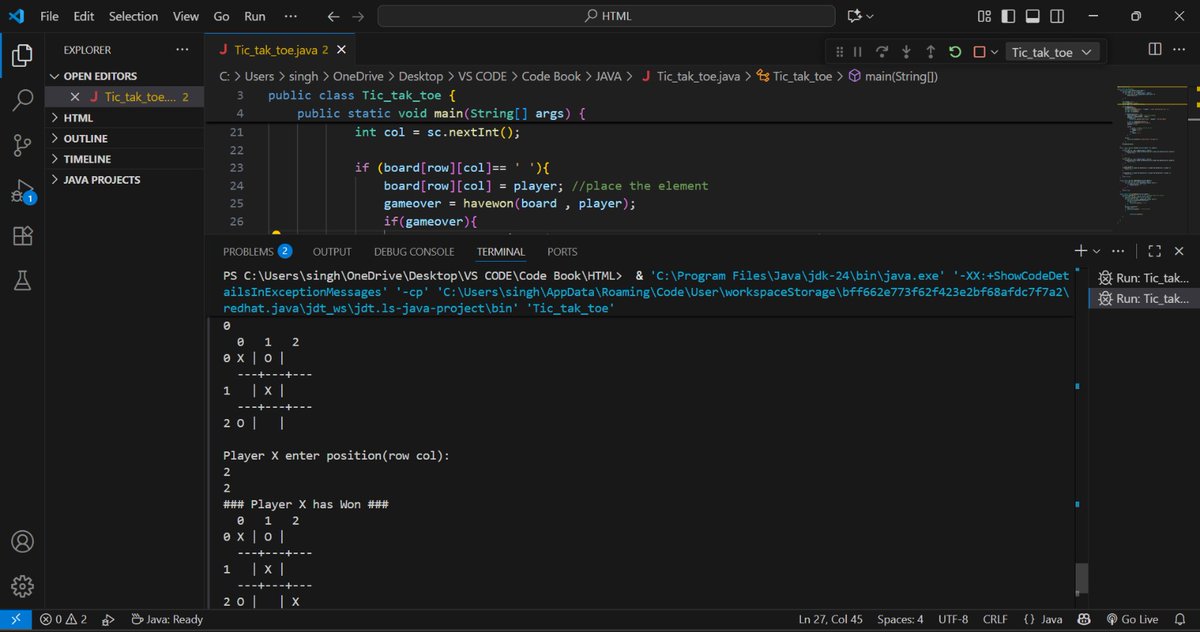This screenshot has height=632, width=1200.
Task: Pause the debug session
Action: click(857, 52)
